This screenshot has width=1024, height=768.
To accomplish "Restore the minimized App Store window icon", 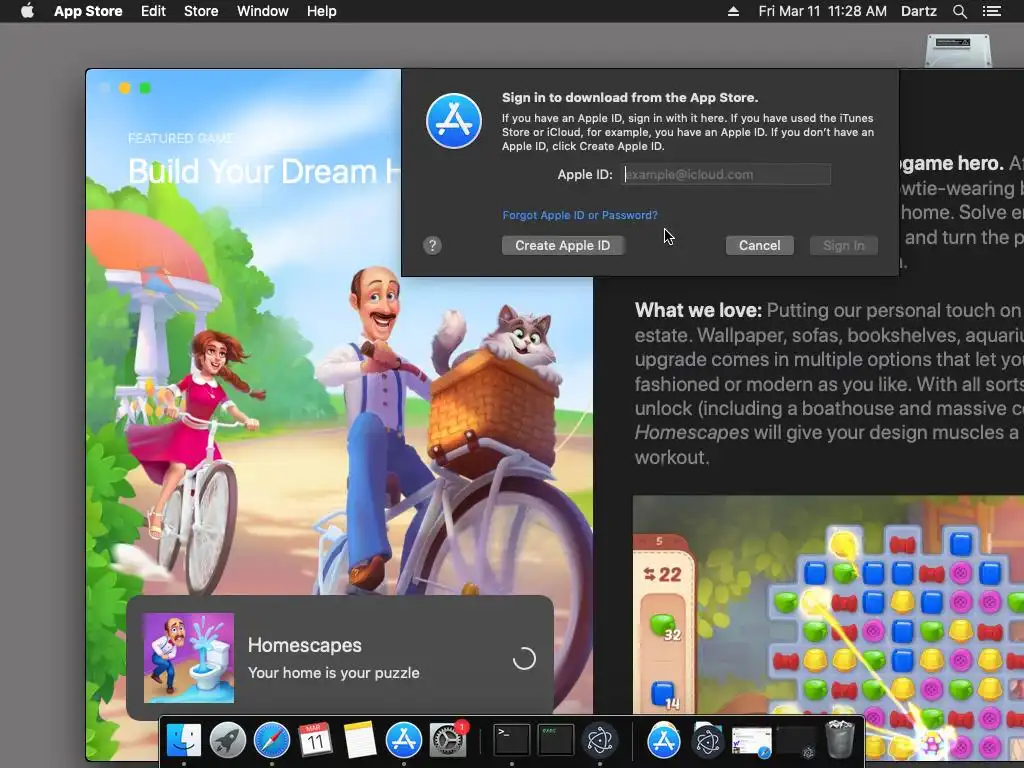I will 664,740.
